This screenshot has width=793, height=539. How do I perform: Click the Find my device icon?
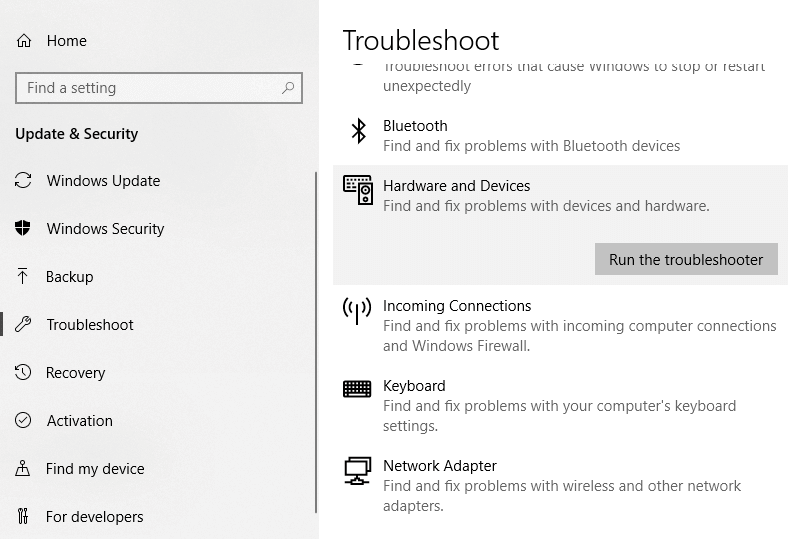pyautogui.click(x=24, y=469)
